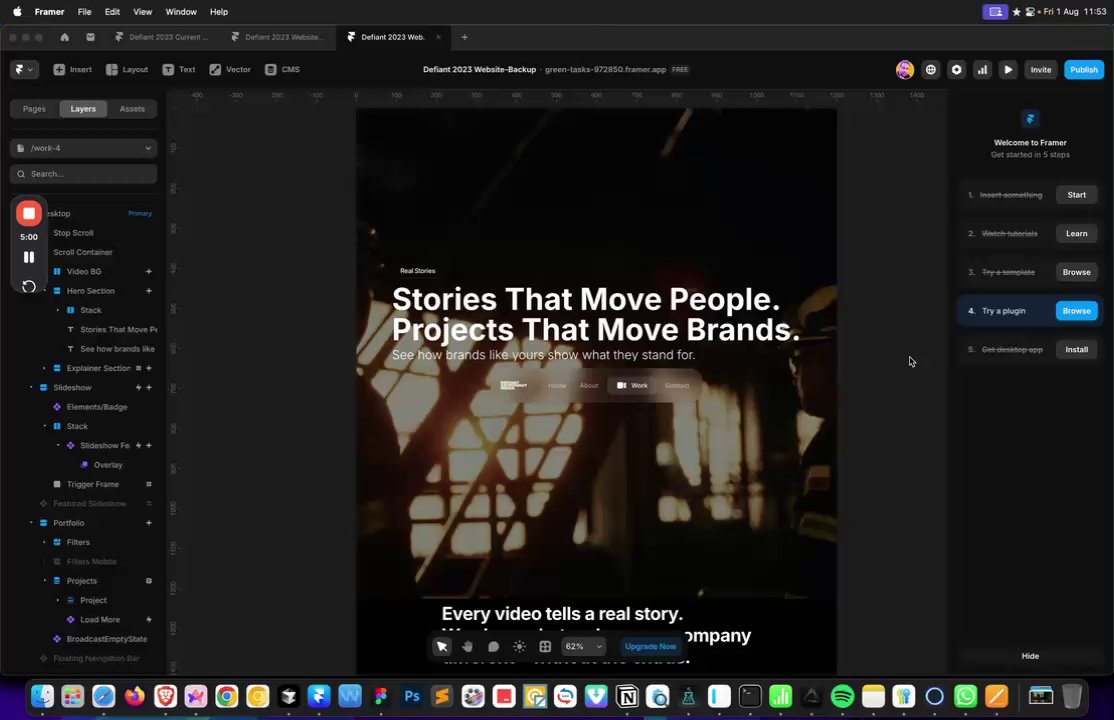Click plus icon on Video BG row
1114x720 pixels.
coord(148,272)
